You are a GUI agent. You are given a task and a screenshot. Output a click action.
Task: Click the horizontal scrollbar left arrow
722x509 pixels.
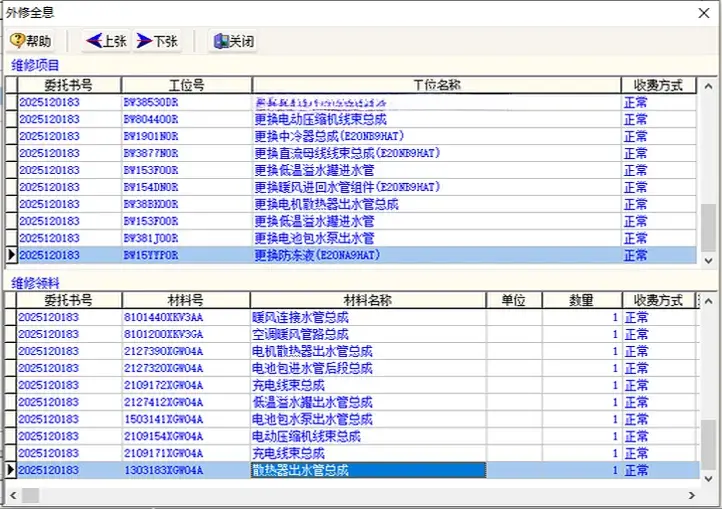click(x=11, y=495)
